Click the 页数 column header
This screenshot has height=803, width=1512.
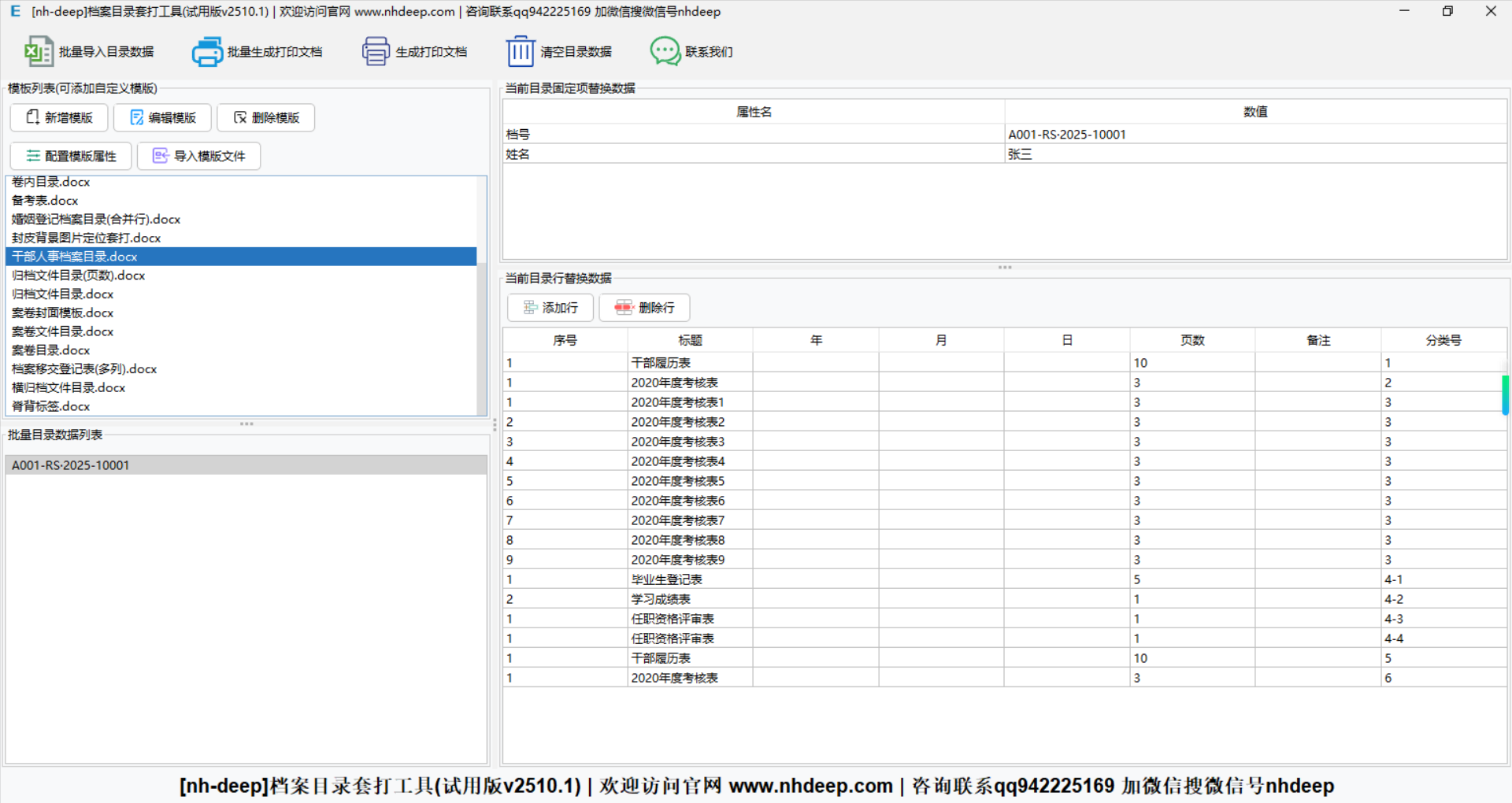1192,340
